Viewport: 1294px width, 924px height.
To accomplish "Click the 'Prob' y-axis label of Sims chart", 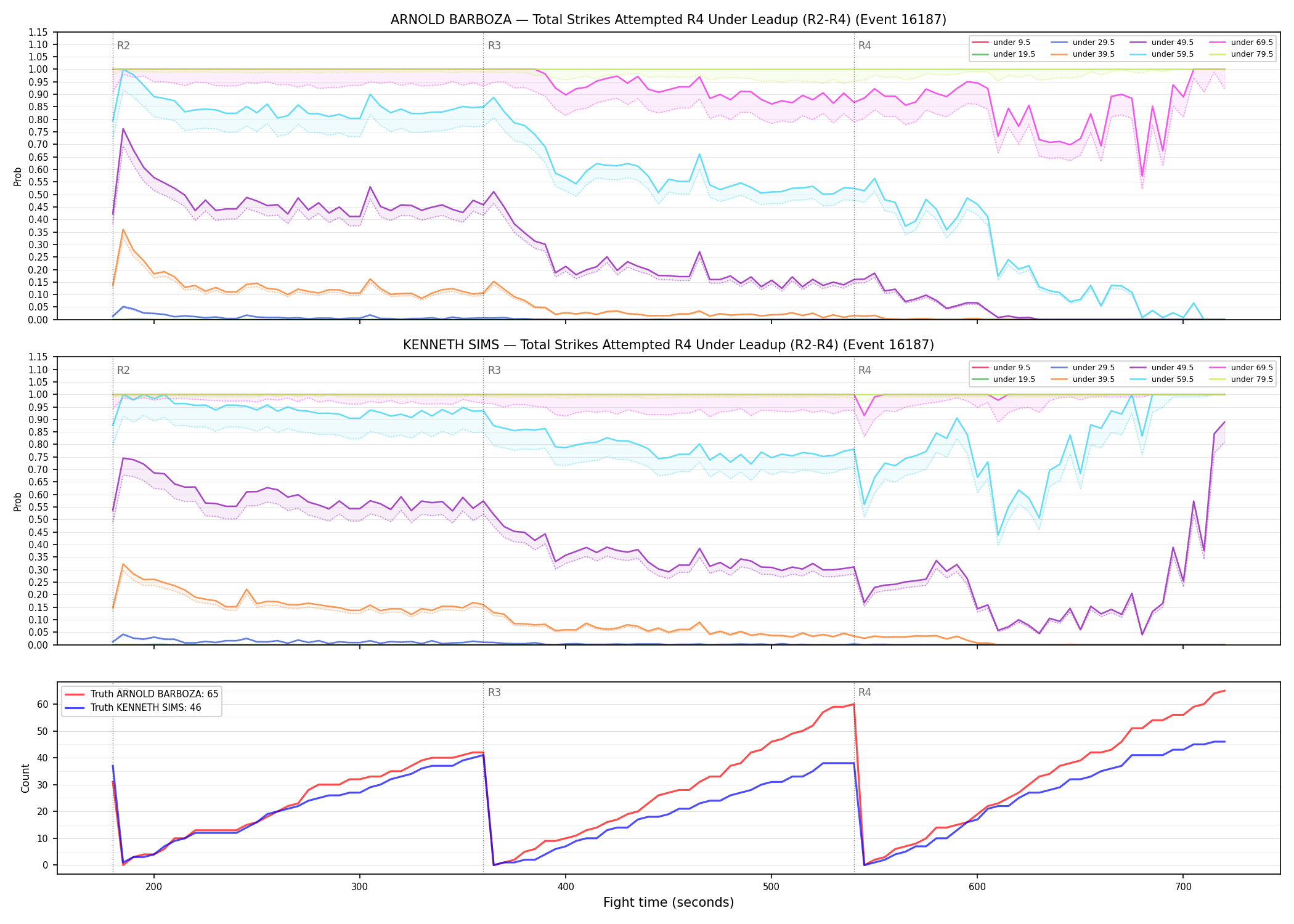I will 18,501.
